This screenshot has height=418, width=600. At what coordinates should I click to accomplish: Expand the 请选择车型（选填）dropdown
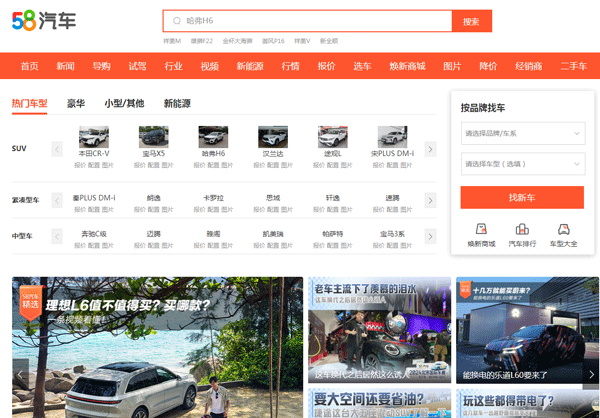523,164
